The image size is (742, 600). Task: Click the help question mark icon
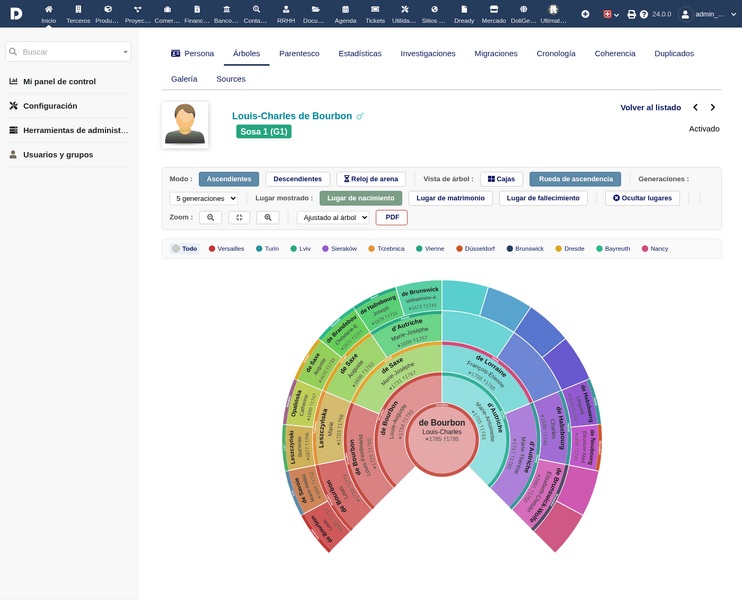point(644,14)
